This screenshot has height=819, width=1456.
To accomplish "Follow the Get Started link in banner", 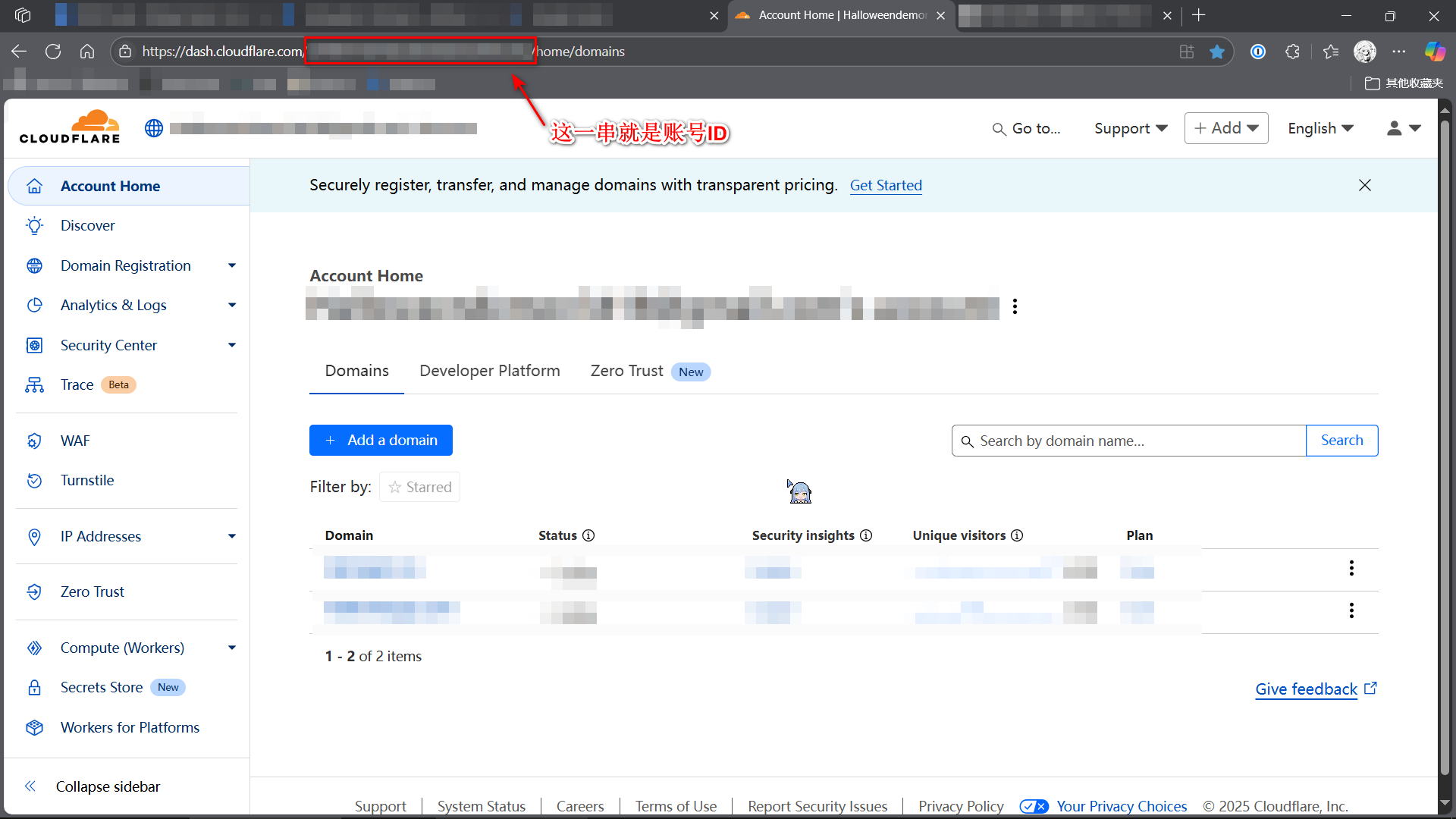I will pos(886,186).
